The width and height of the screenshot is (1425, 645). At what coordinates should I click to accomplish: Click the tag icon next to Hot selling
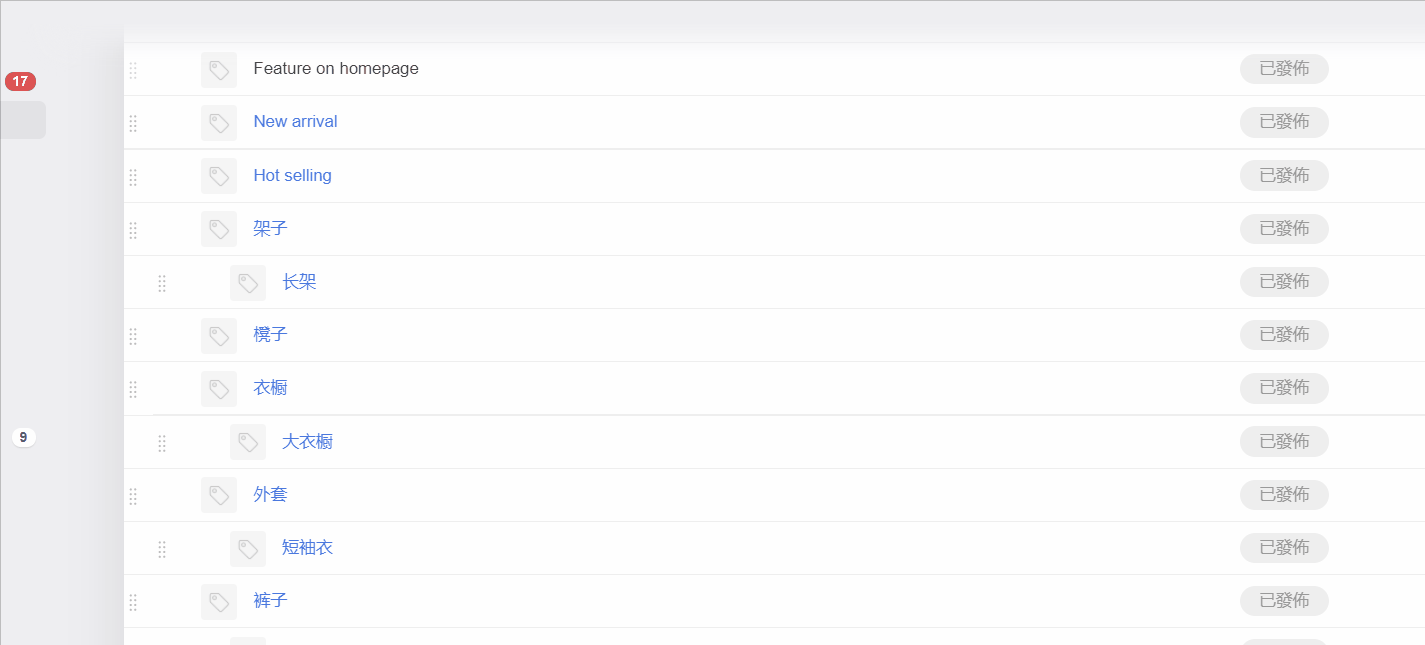[x=219, y=176]
